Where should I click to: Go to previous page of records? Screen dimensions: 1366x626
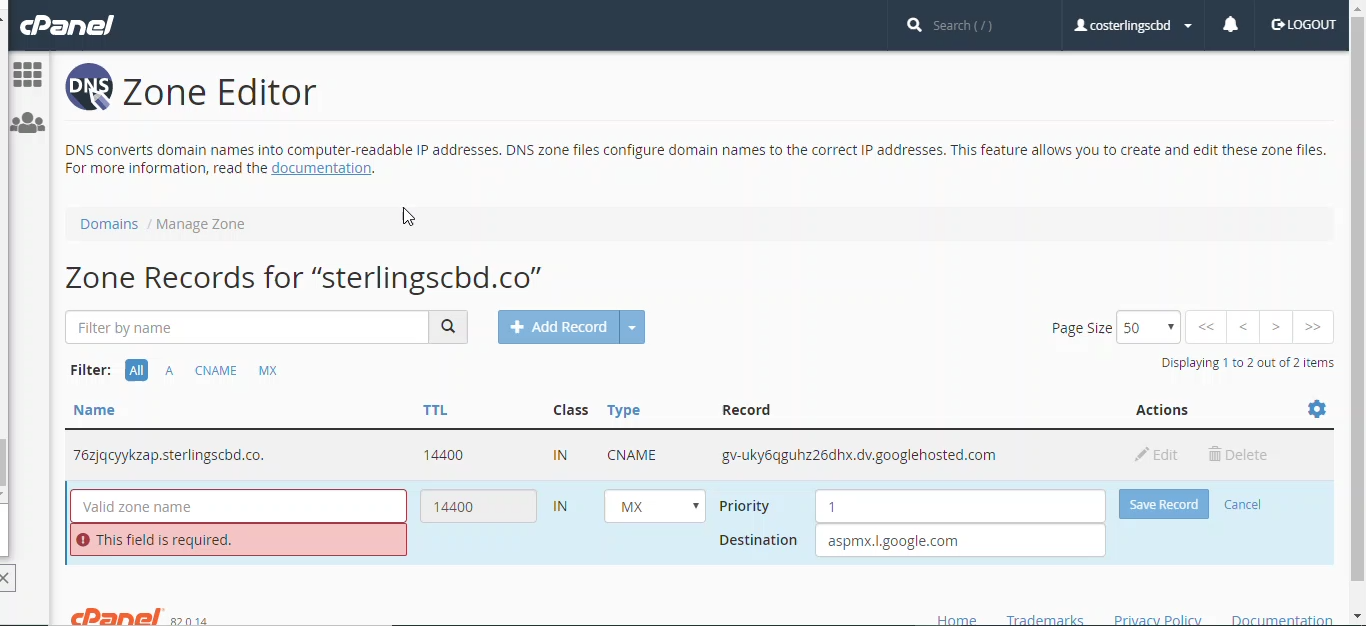point(1243,327)
